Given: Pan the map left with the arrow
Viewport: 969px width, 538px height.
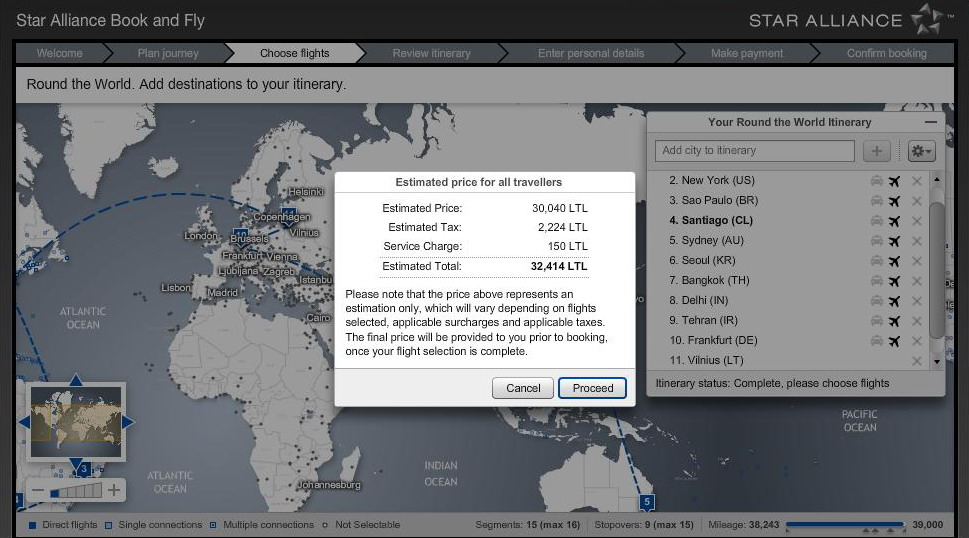Looking at the screenshot, I should click(x=23, y=422).
